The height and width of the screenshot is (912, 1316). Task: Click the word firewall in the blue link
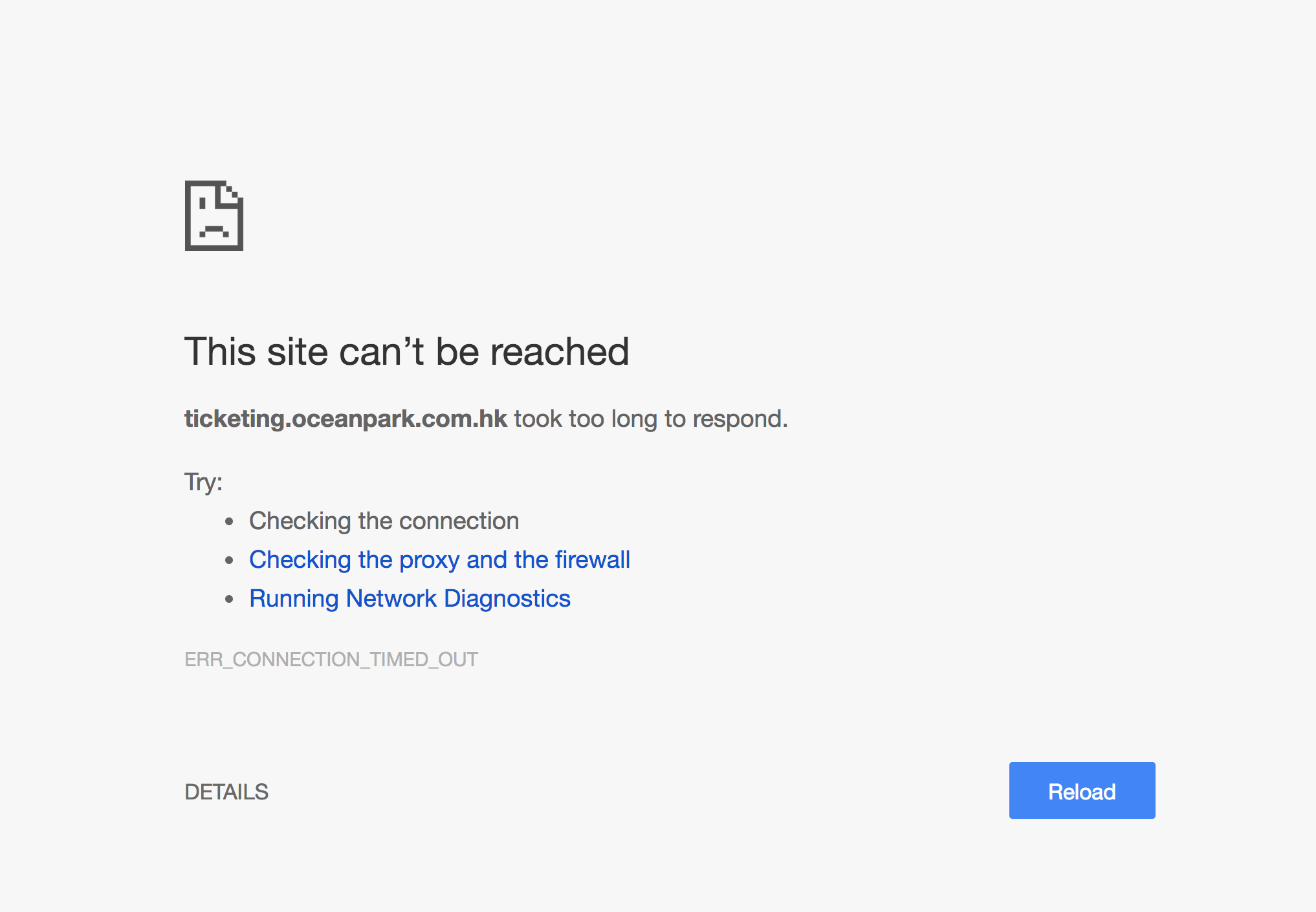point(593,559)
